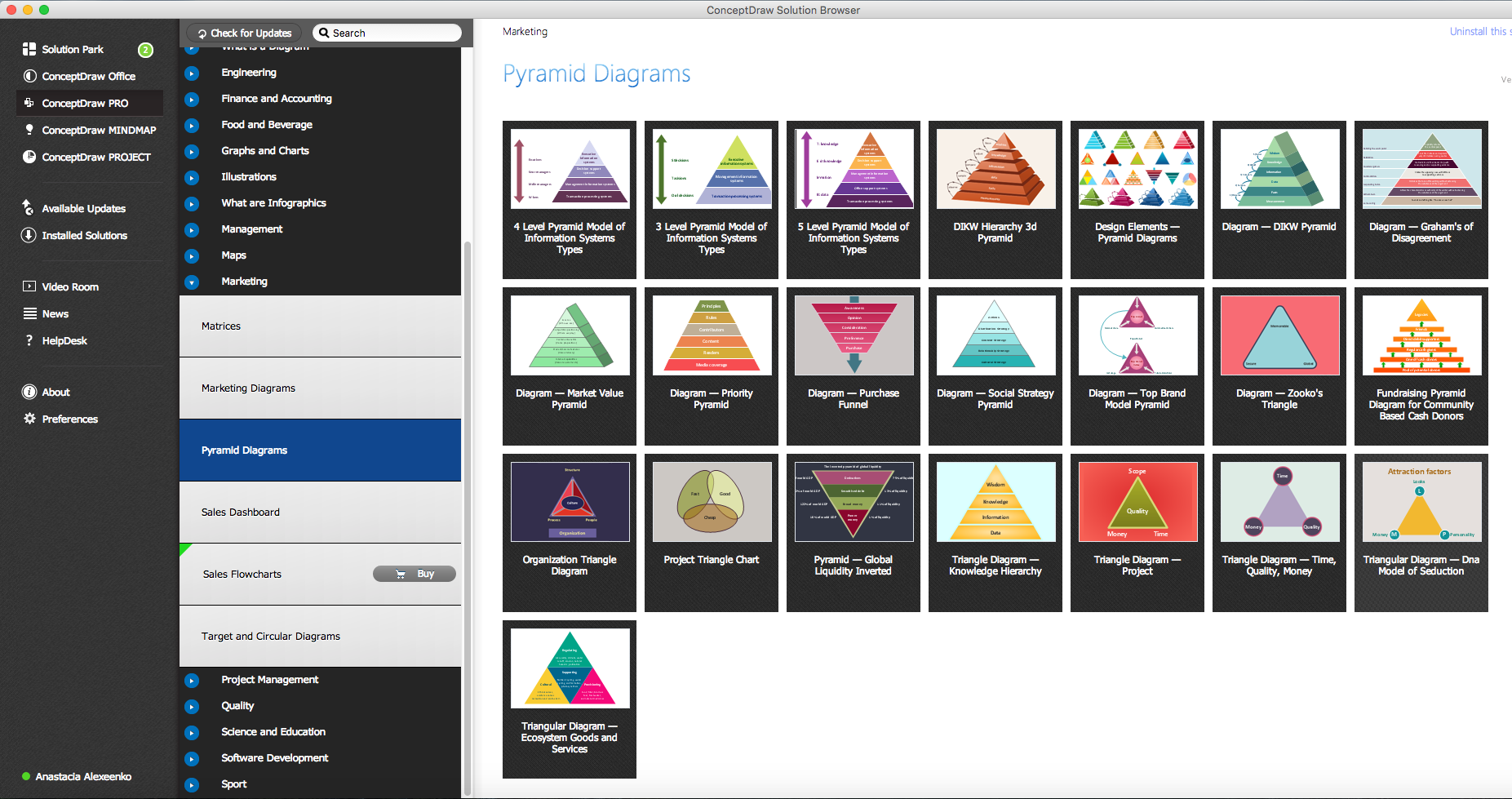Click the Check for Updates button
The image size is (1512, 799).
coord(245,33)
